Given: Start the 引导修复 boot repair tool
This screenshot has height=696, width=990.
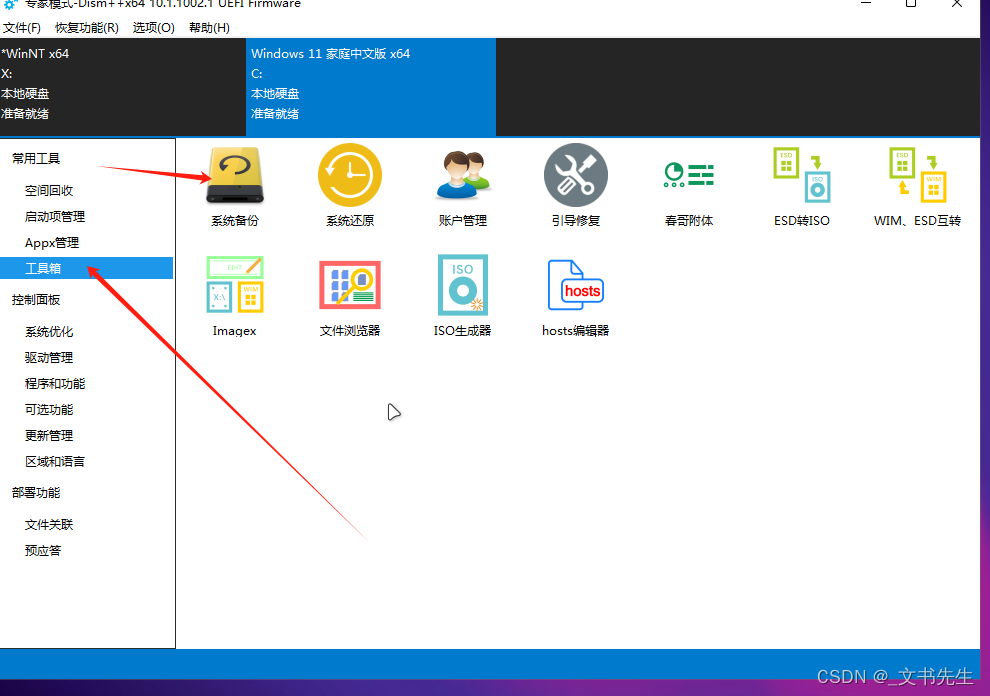Looking at the screenshot, I should pos(576,186).
